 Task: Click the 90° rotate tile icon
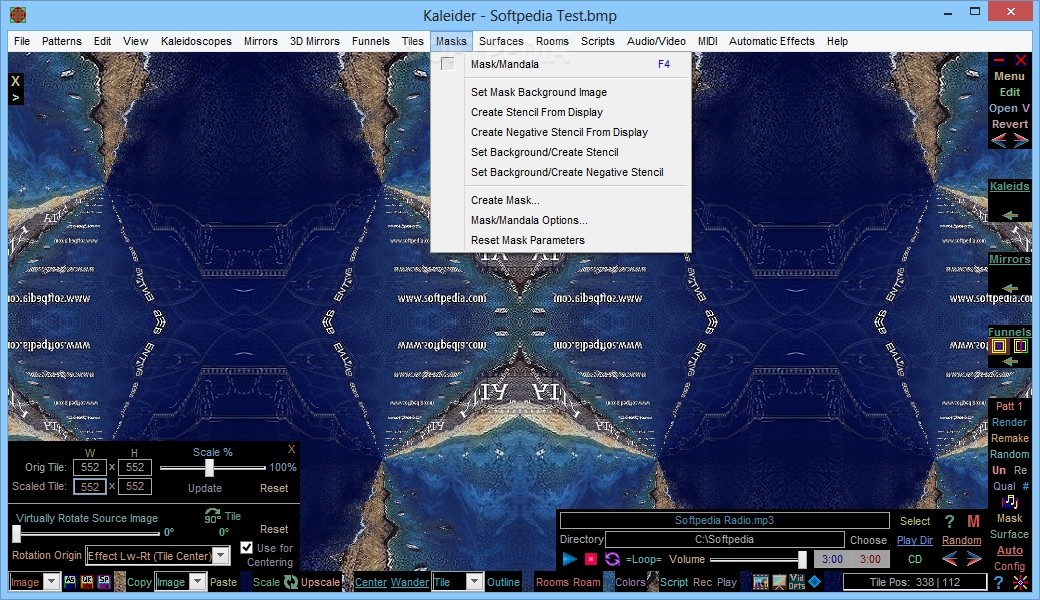[x=212, y=516]
